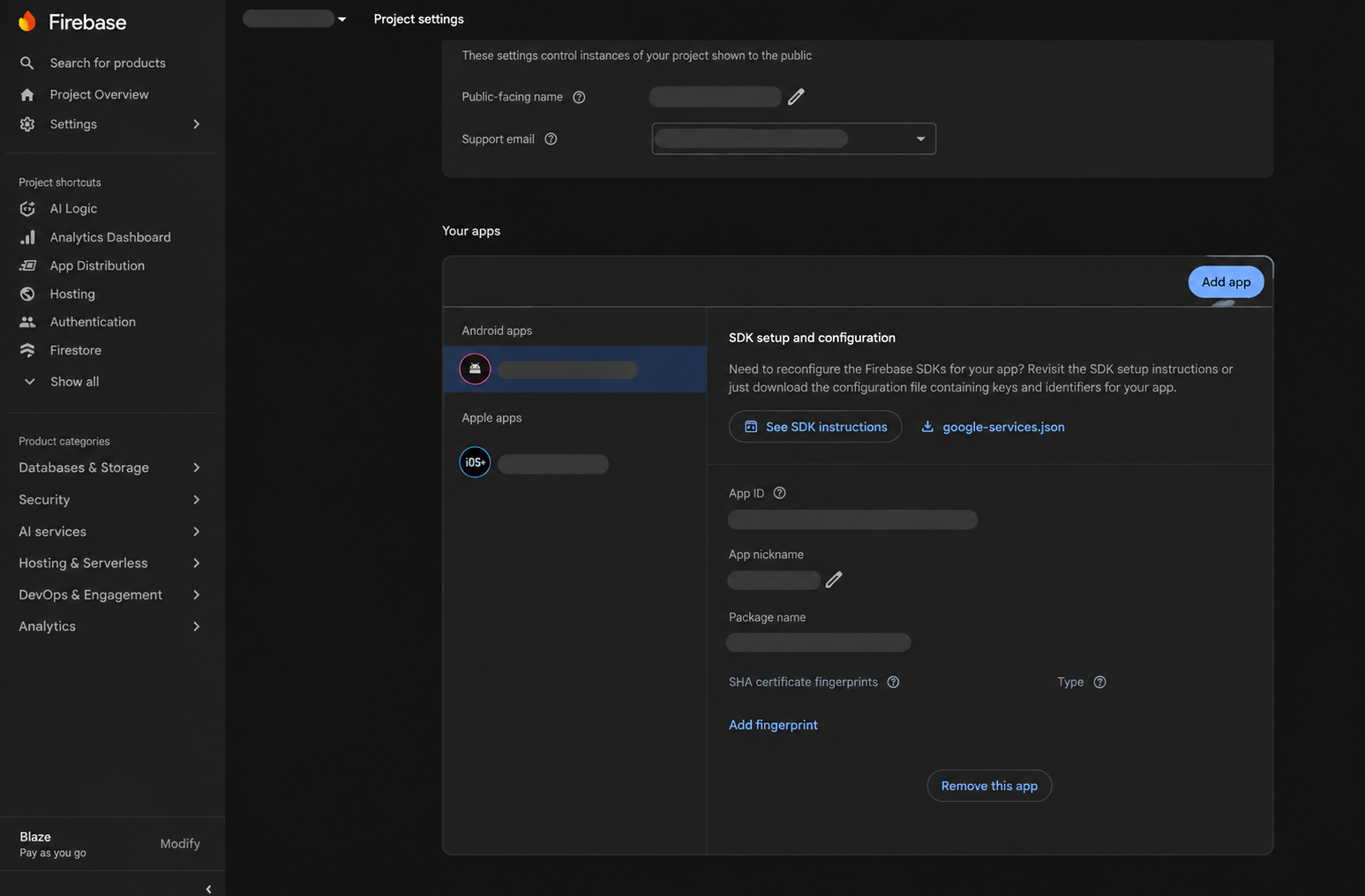The width and height of the screenshot is (1365, 896).
Task: Open the Support email dropdown
Action: 794,138
